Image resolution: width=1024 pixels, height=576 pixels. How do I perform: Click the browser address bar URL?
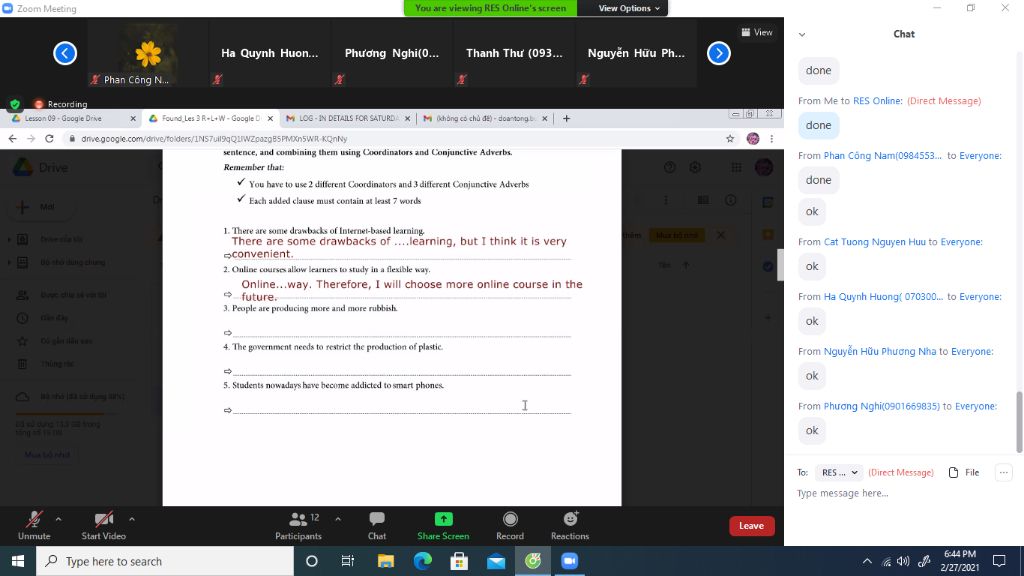[x=214, y=138]
